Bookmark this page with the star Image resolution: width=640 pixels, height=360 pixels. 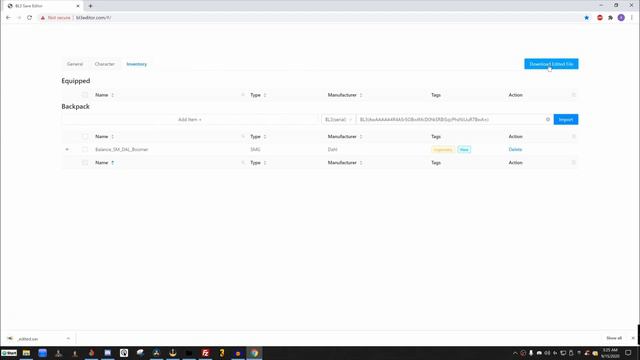tap(587, 18)
